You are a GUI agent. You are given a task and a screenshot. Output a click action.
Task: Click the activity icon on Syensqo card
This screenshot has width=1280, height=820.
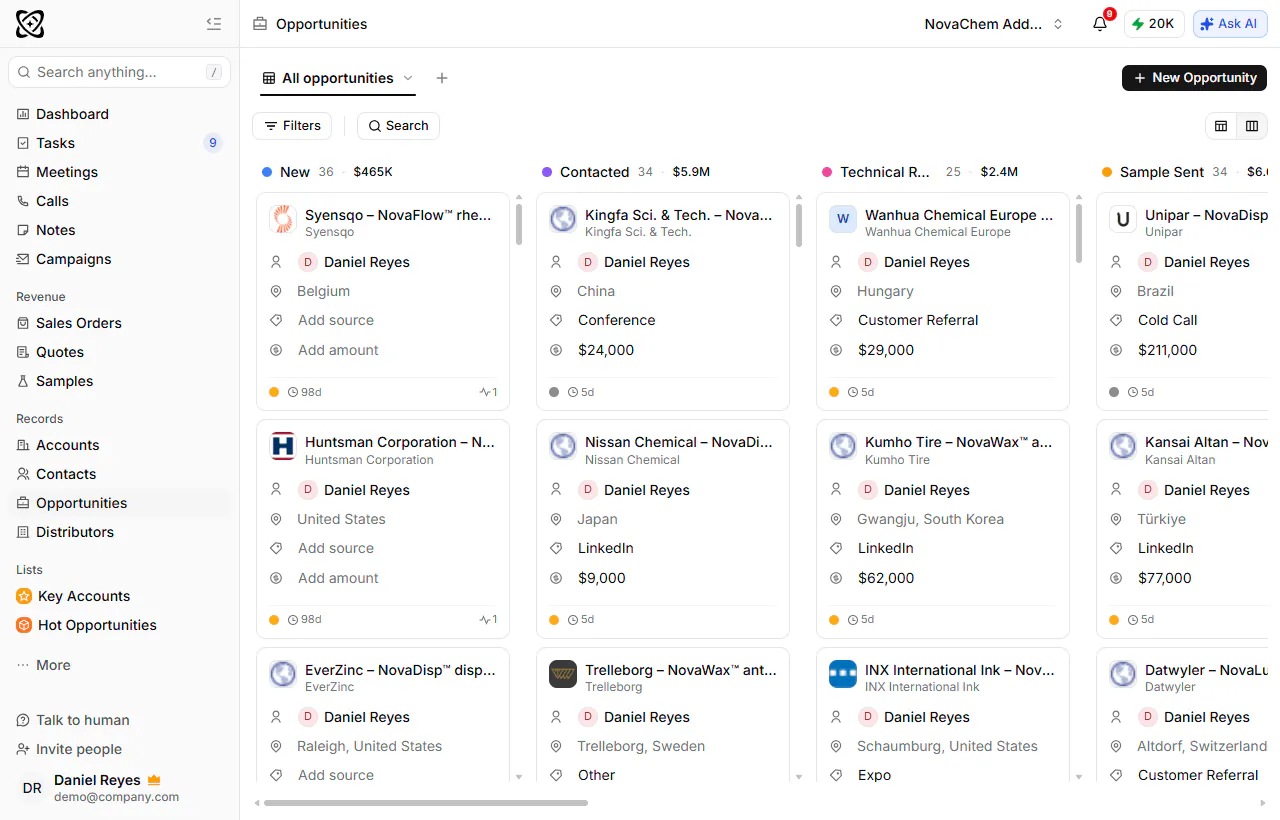488,392
